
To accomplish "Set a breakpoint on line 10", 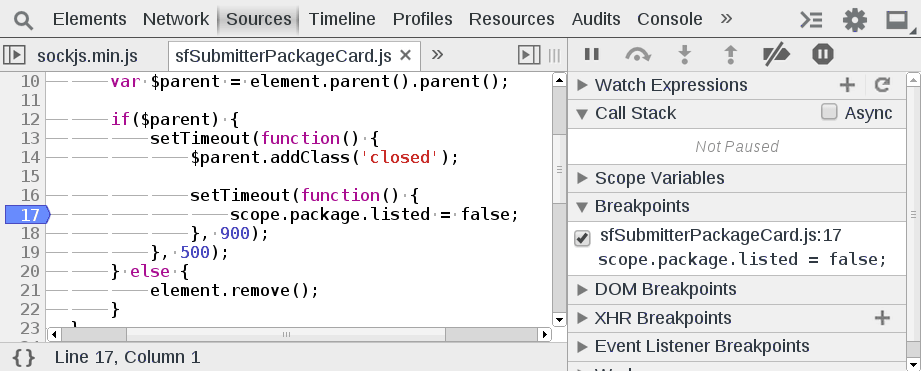I will (x=30, y=82).
